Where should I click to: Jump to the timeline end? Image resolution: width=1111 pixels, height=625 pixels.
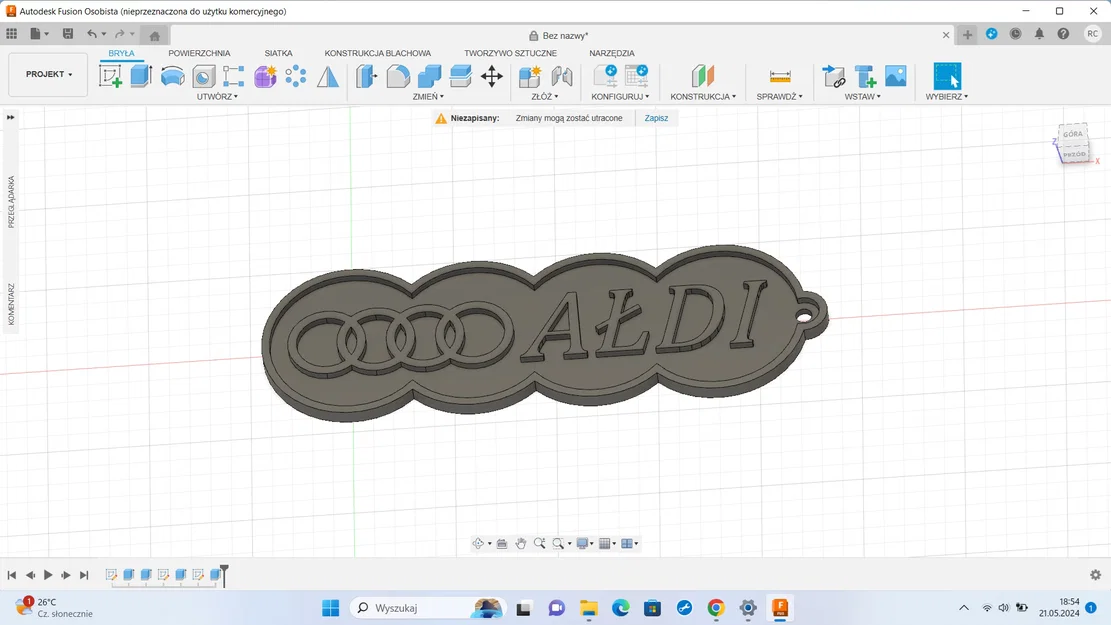tap(84, 575)
